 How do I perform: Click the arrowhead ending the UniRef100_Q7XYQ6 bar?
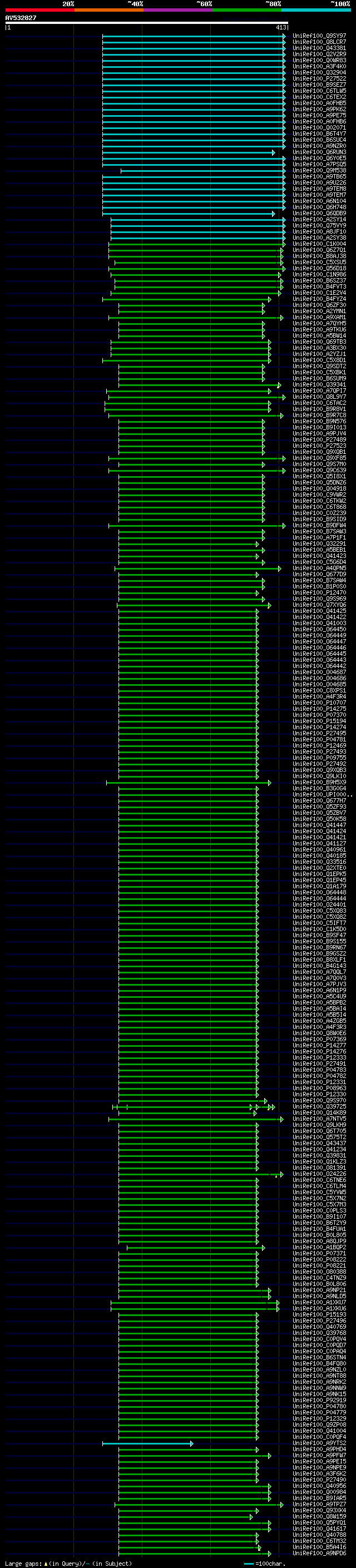click(270, 605)
